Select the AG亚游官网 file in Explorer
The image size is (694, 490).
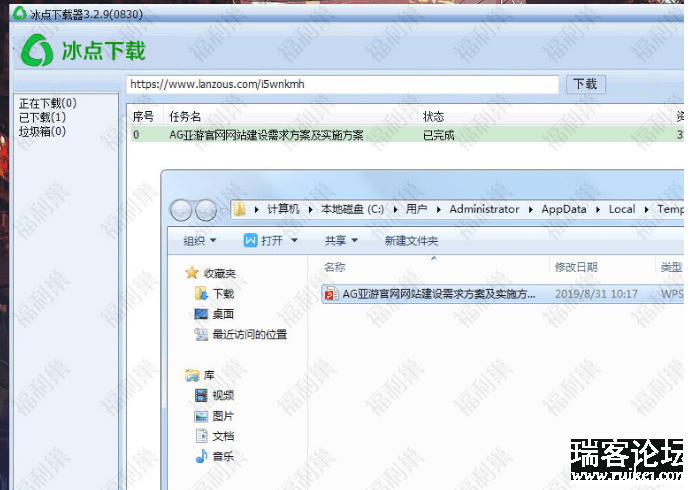(503, 294)
